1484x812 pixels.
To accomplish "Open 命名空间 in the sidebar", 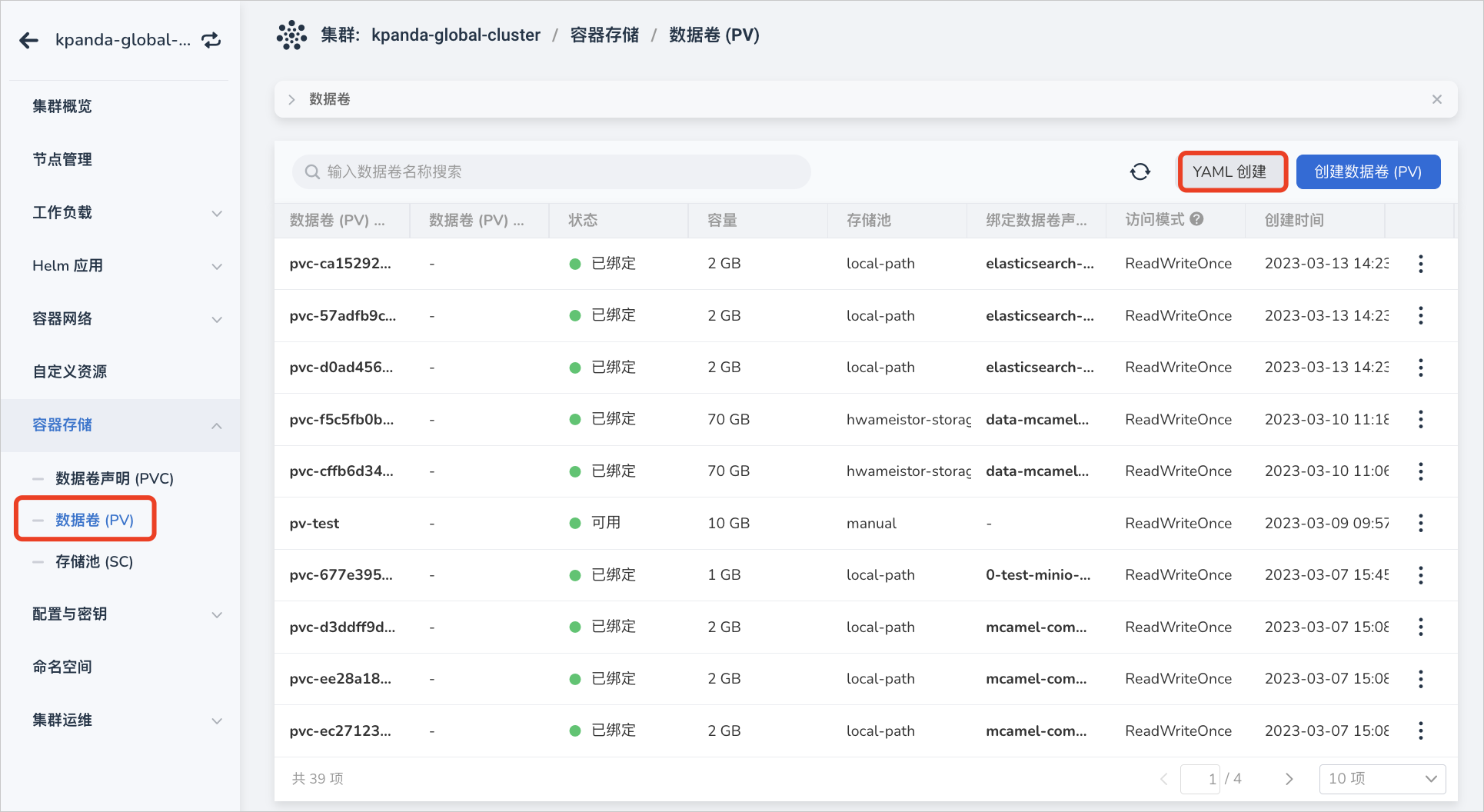I will coord(62,667).
